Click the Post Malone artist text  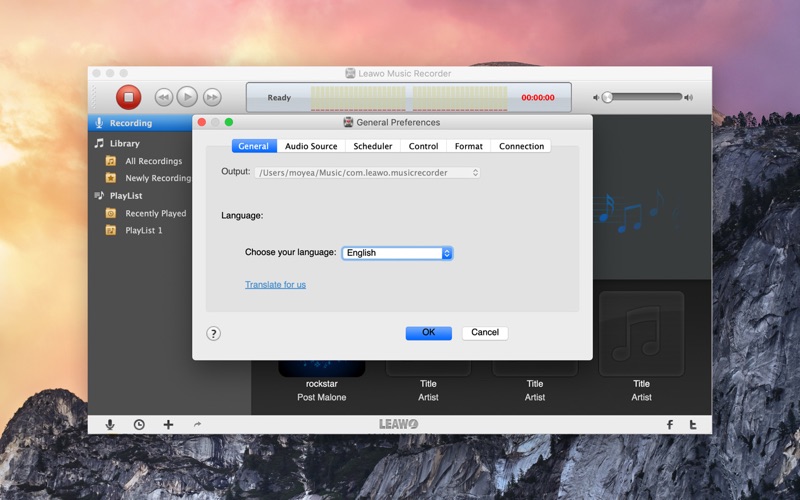click(321, 397)
